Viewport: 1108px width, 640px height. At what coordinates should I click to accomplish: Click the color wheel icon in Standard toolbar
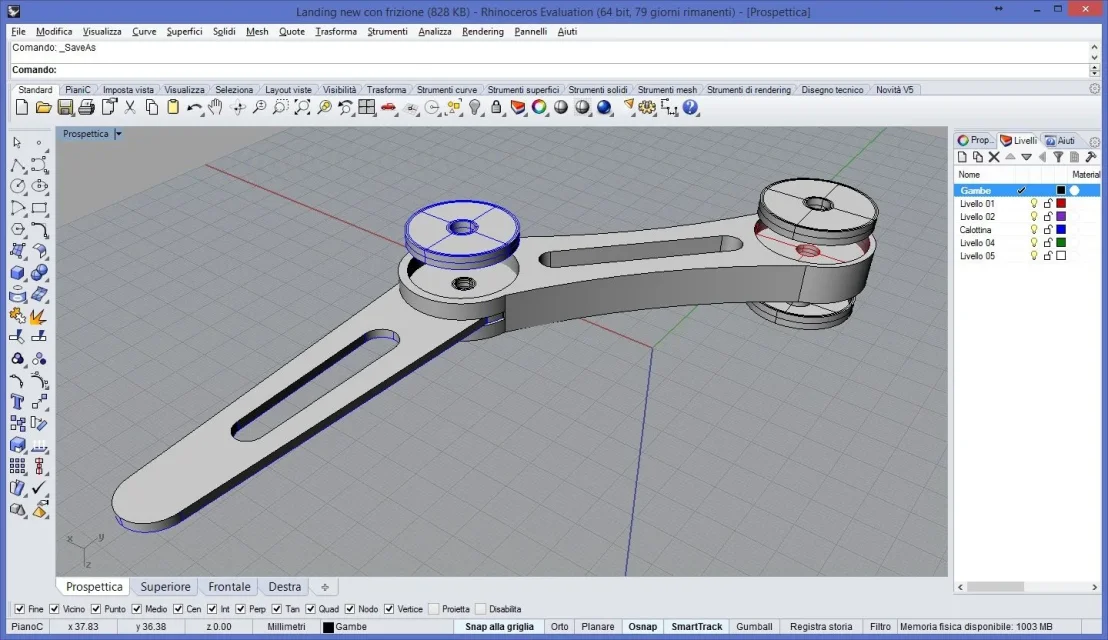coord(539,107)
